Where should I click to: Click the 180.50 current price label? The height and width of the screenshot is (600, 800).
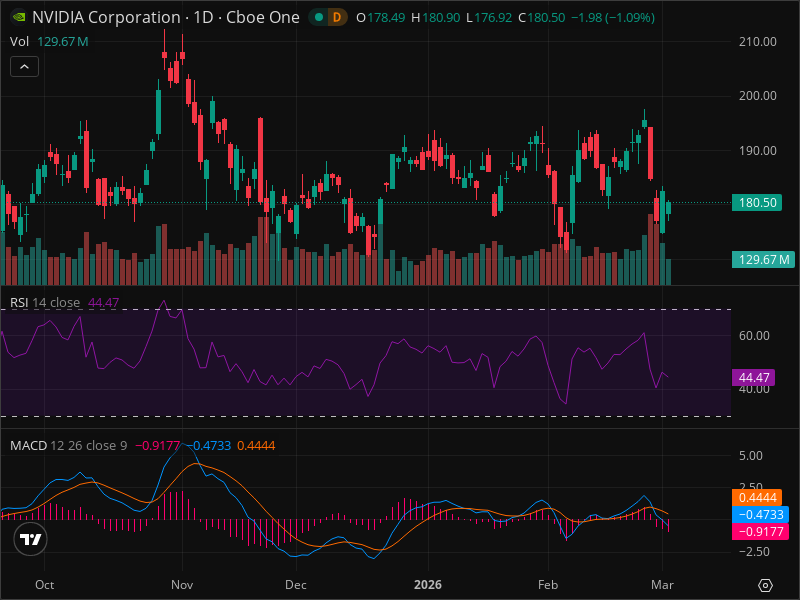pos(758,203)
